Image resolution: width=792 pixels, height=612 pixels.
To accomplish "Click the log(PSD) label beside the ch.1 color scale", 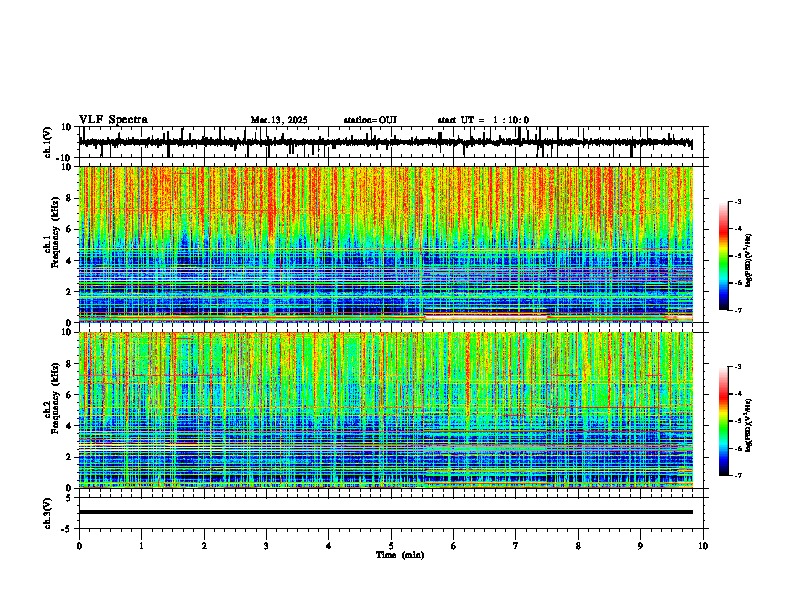I will [x=749, y=260].
